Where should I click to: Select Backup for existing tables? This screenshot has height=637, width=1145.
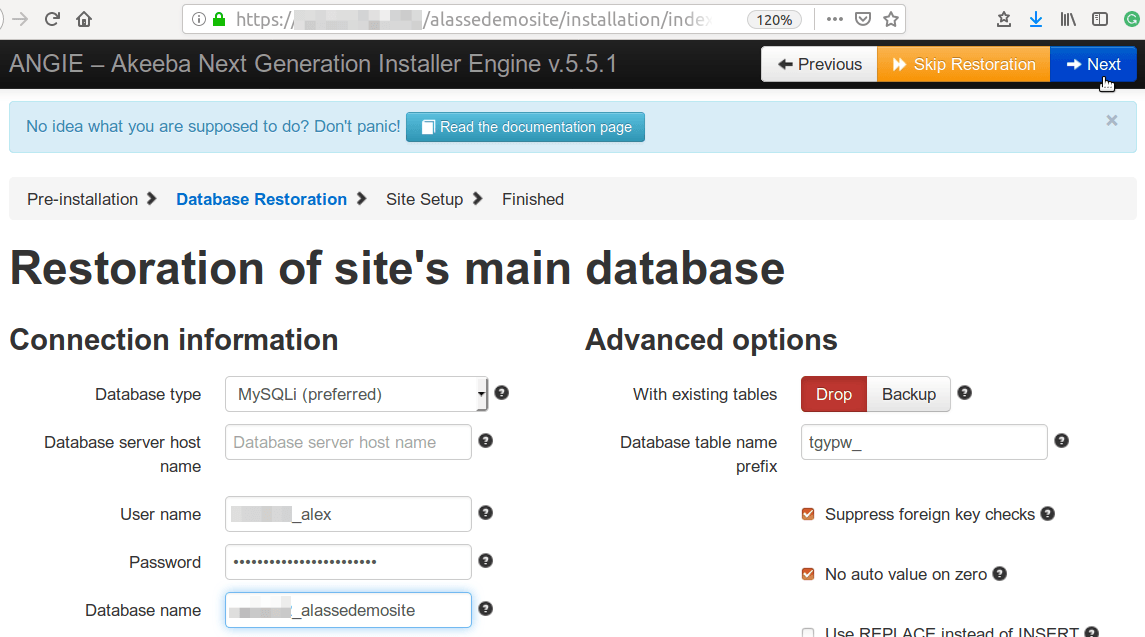[x=908, y=394]
